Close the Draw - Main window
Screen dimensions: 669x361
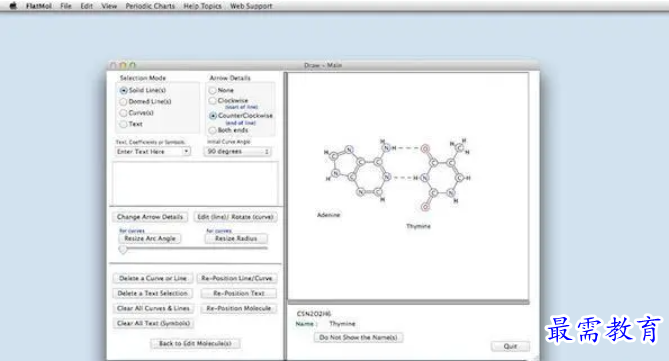(x=113, y=65)
